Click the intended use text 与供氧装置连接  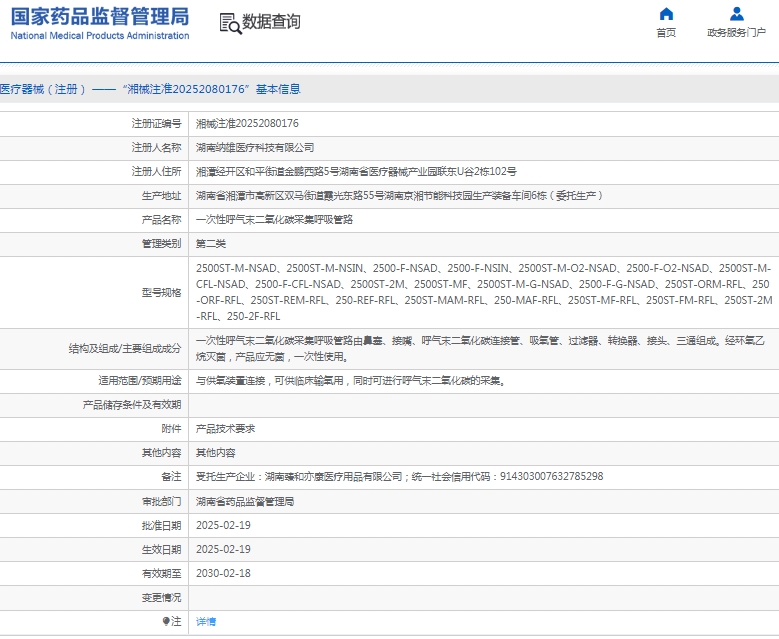click(351, 381)
